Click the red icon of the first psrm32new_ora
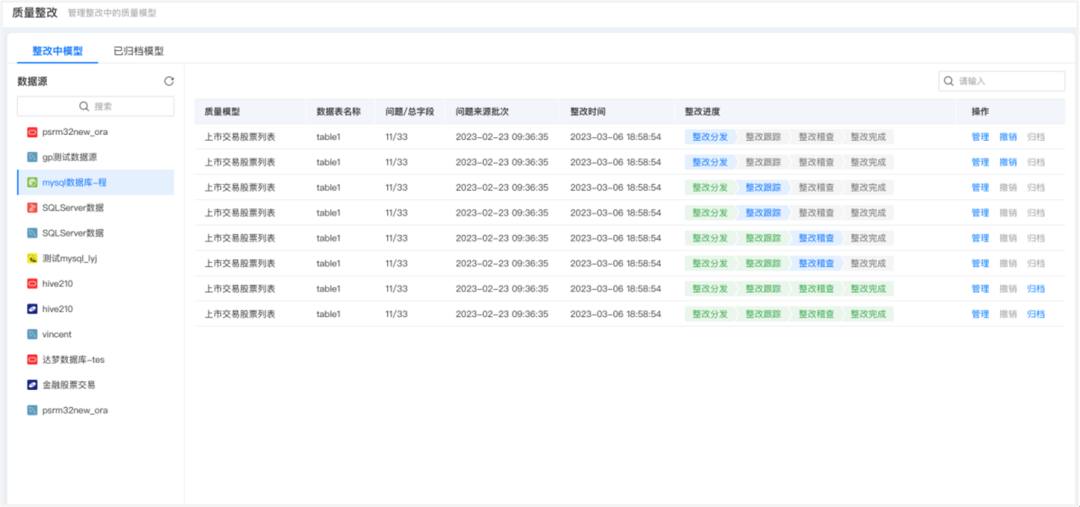This screenshot has height=507, width=1080. coord(32,132)
